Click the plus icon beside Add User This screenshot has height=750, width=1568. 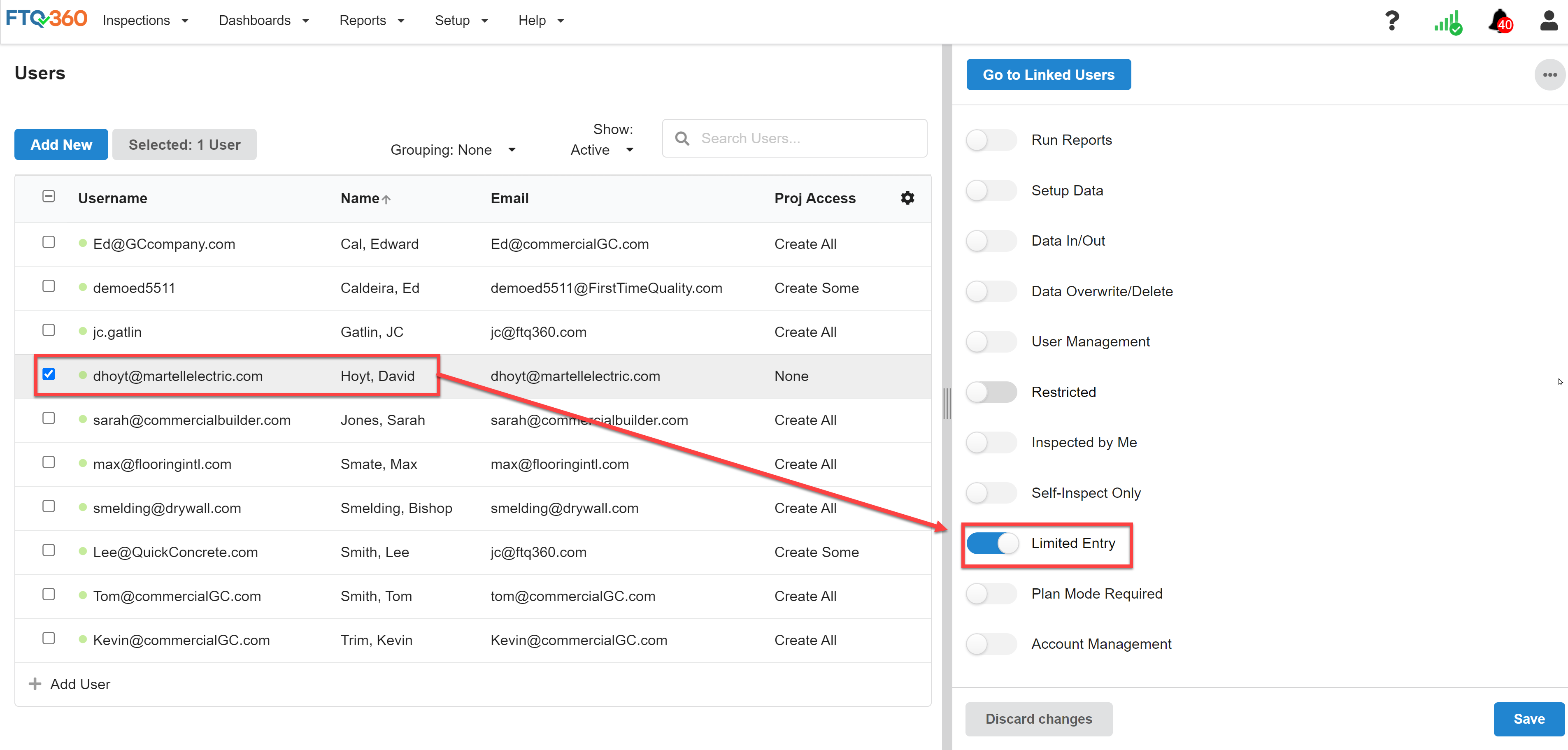(35, 684)
